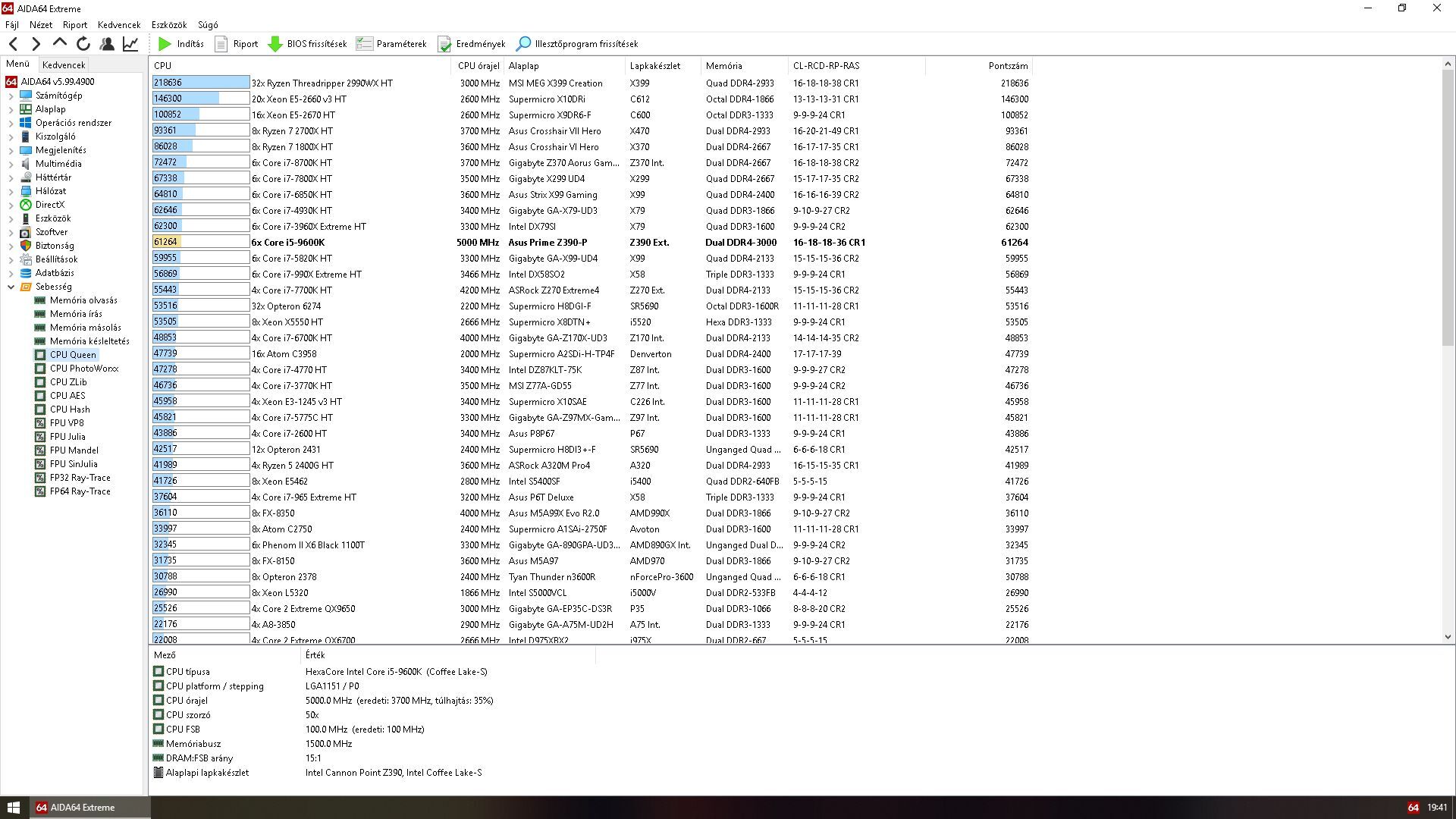
Task: Sort by Pontszám column header
Action: coord(978,66)
